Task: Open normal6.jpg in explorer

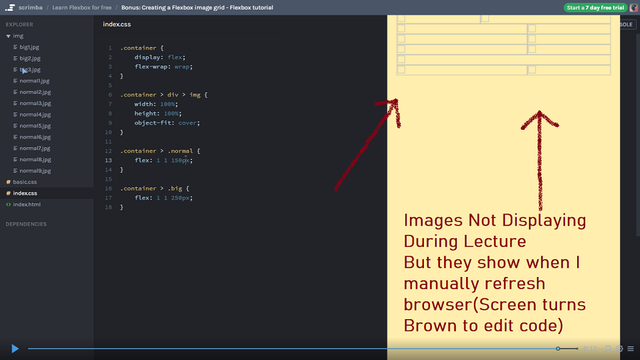Action: tap(35, 137)
